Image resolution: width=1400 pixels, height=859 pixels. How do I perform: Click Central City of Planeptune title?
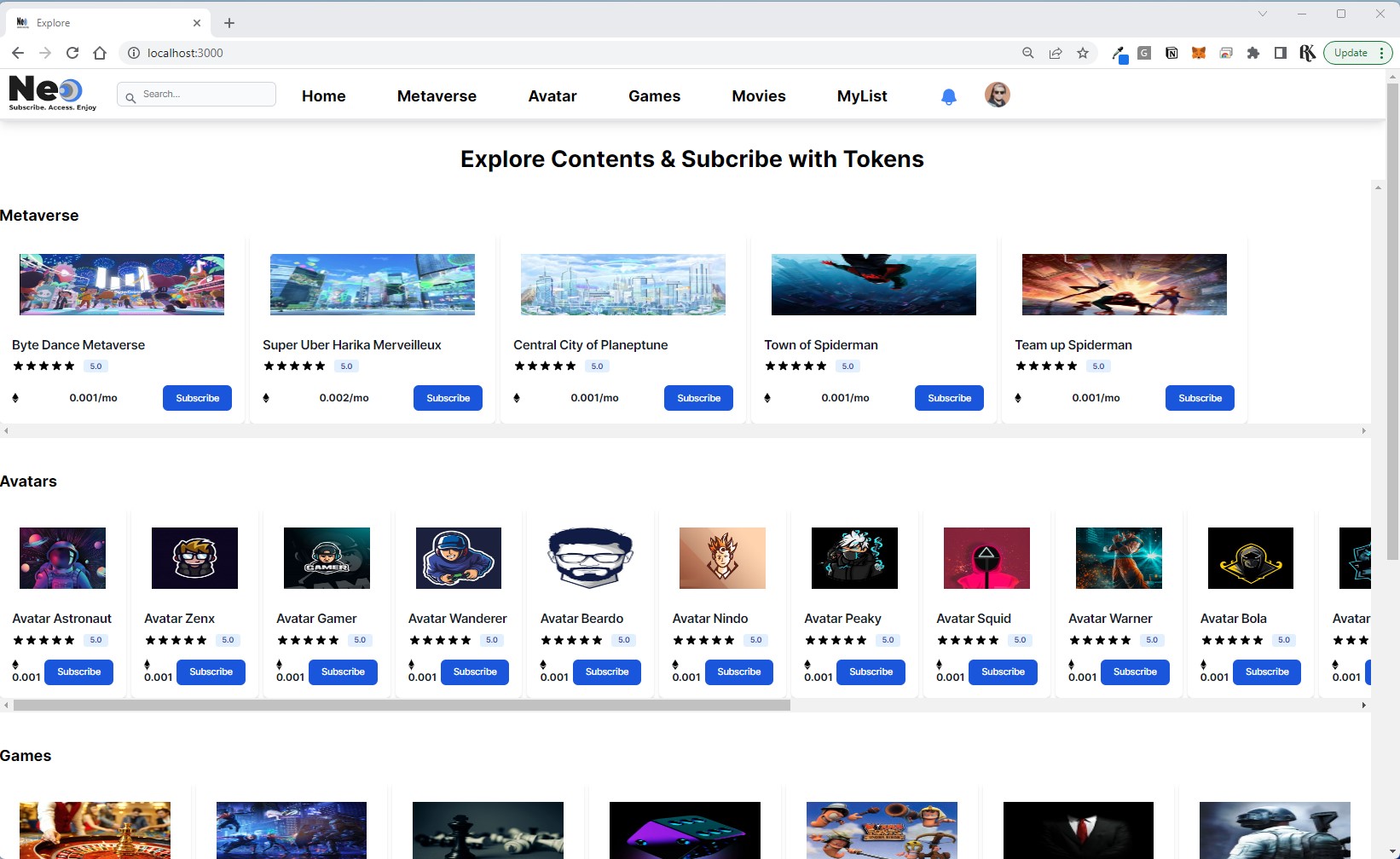[590, 345]
